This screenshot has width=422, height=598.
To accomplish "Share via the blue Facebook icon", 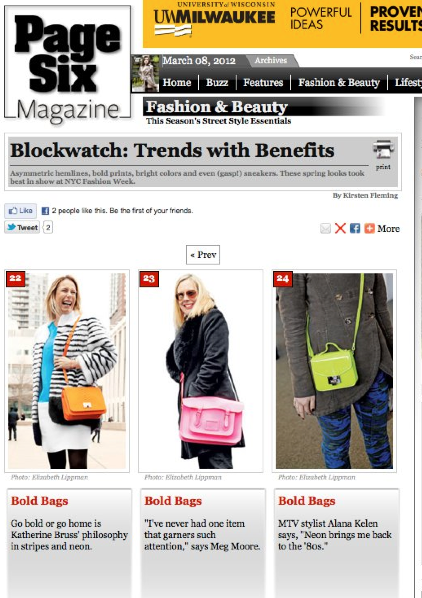I will 355,228.
